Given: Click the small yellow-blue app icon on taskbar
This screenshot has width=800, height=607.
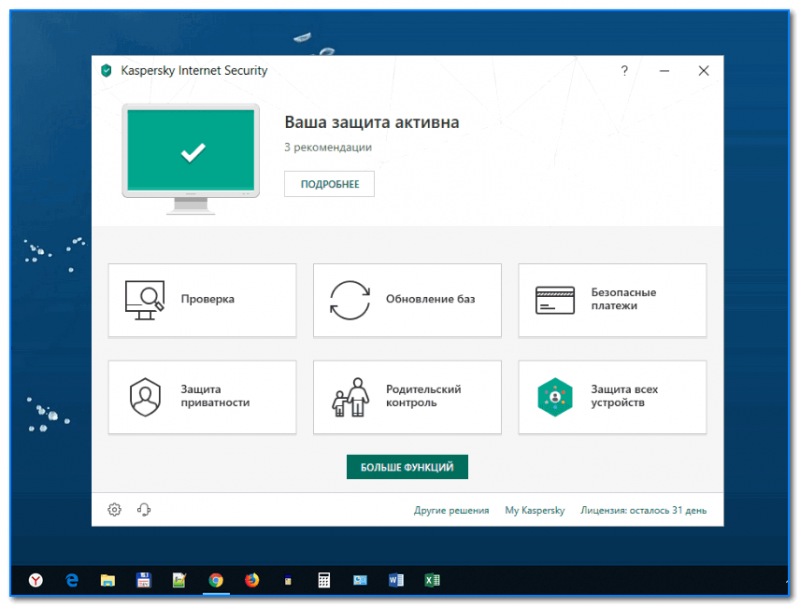Looking at the screenshot, I should tap(288, 580).
